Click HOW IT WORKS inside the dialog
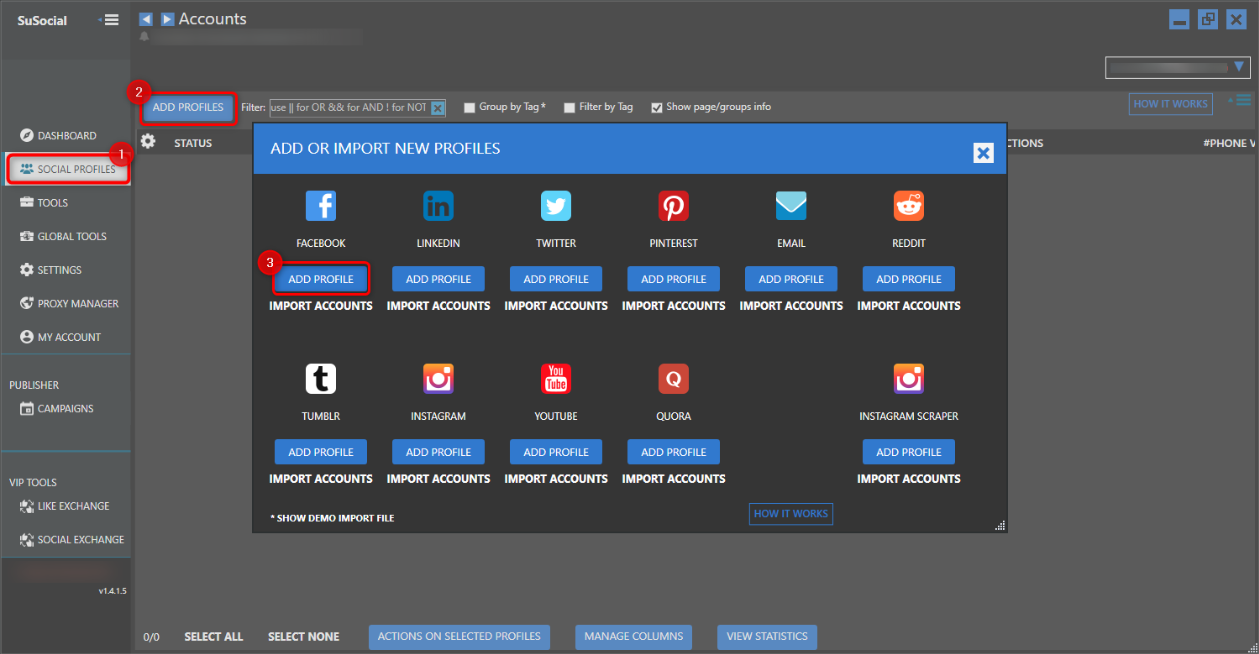This screenshot has height=654, width=1259. click(791, 514)
